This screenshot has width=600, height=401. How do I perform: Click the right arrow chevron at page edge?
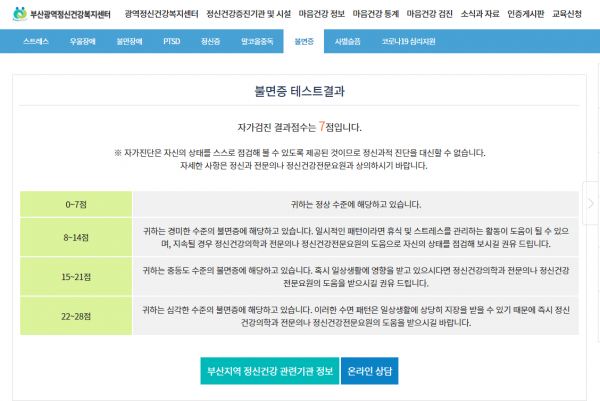coord(591,203)
